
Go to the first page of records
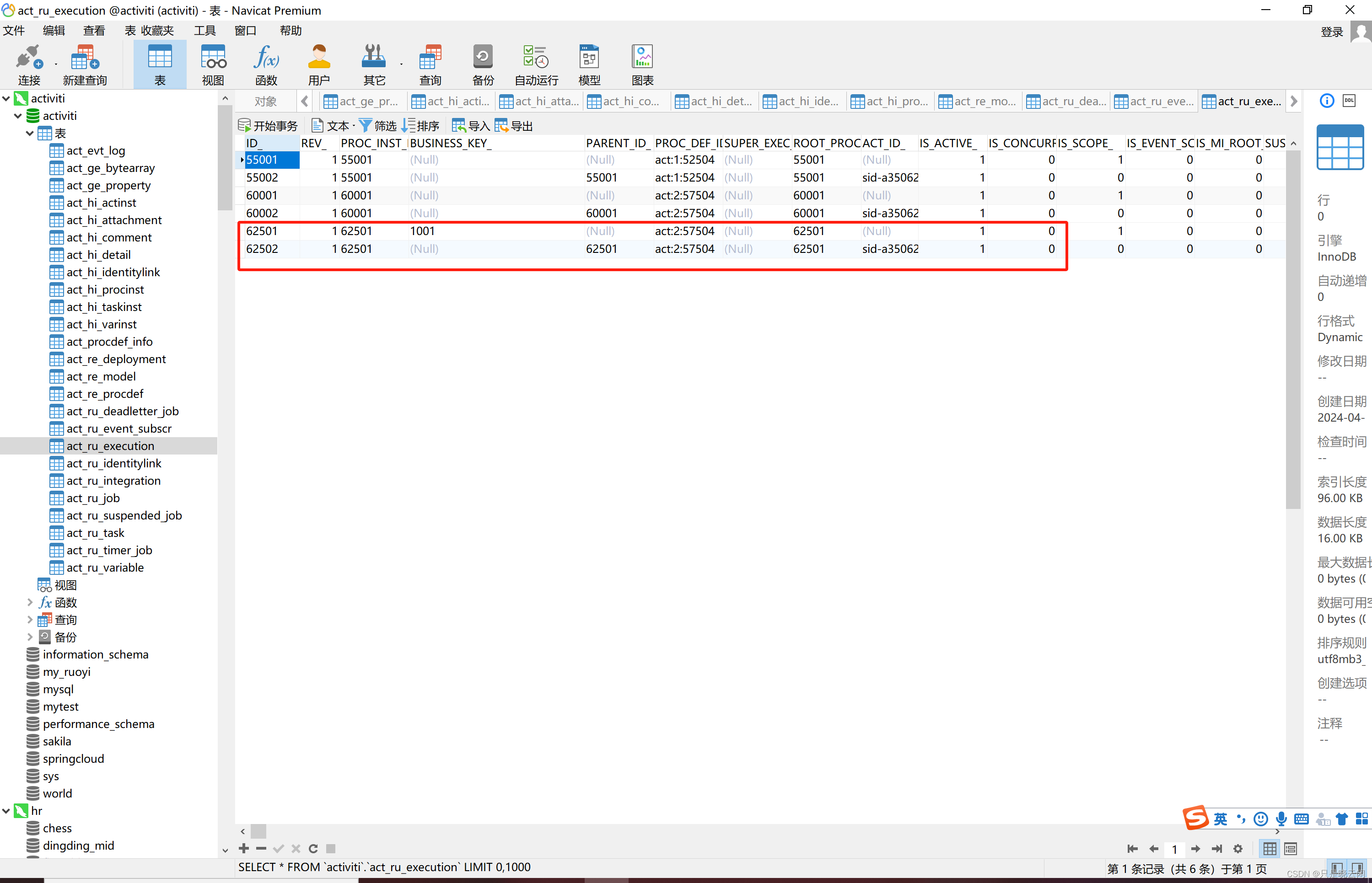point(1132,849)
